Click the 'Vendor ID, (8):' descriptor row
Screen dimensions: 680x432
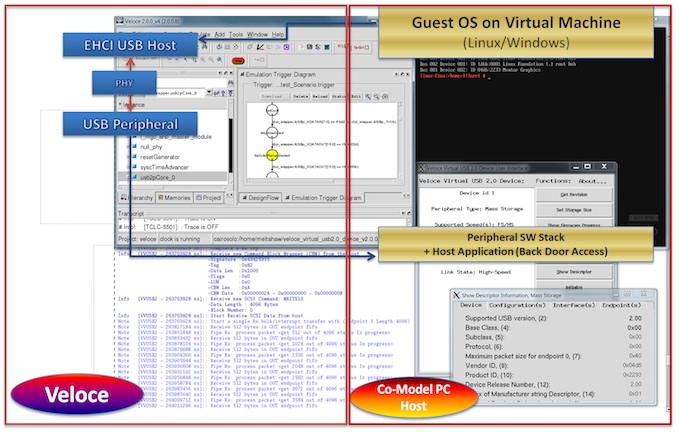point(553,365)
